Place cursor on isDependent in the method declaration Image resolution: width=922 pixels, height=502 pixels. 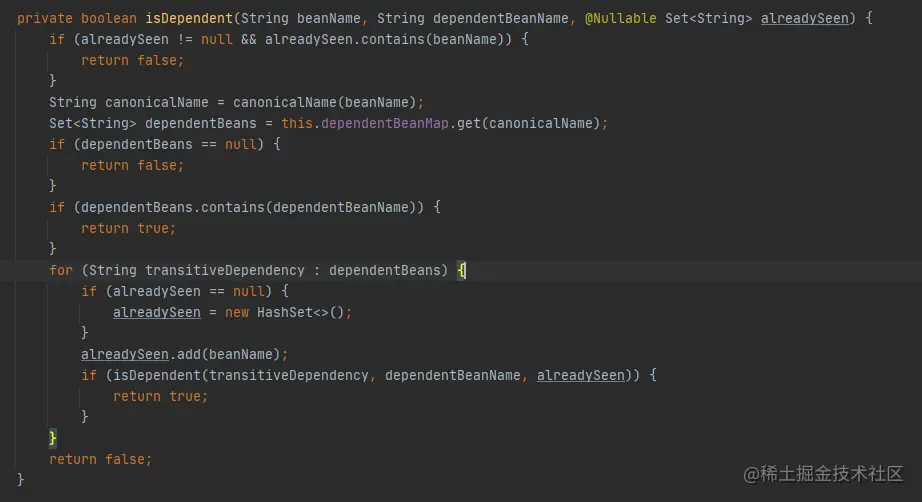(x=189, y=18)
